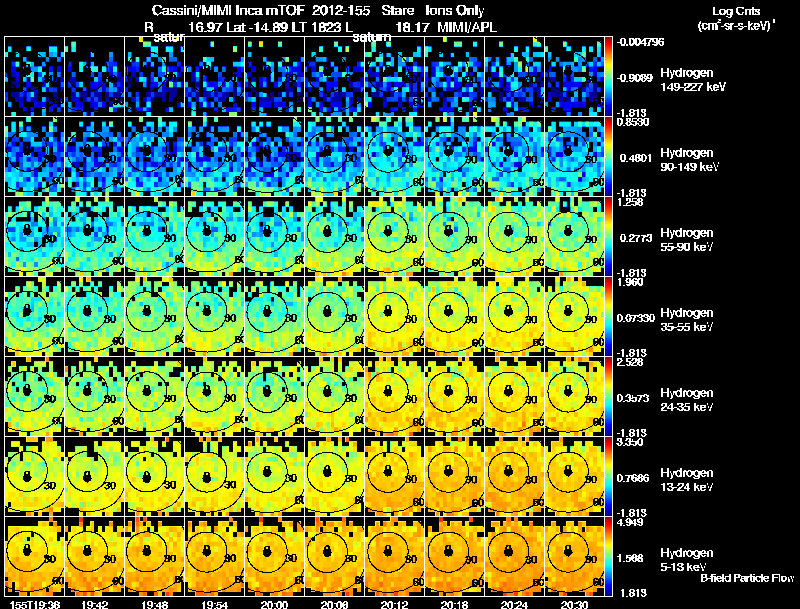Pick the 13-24 keV row color scale

click(x=608, y=476)
